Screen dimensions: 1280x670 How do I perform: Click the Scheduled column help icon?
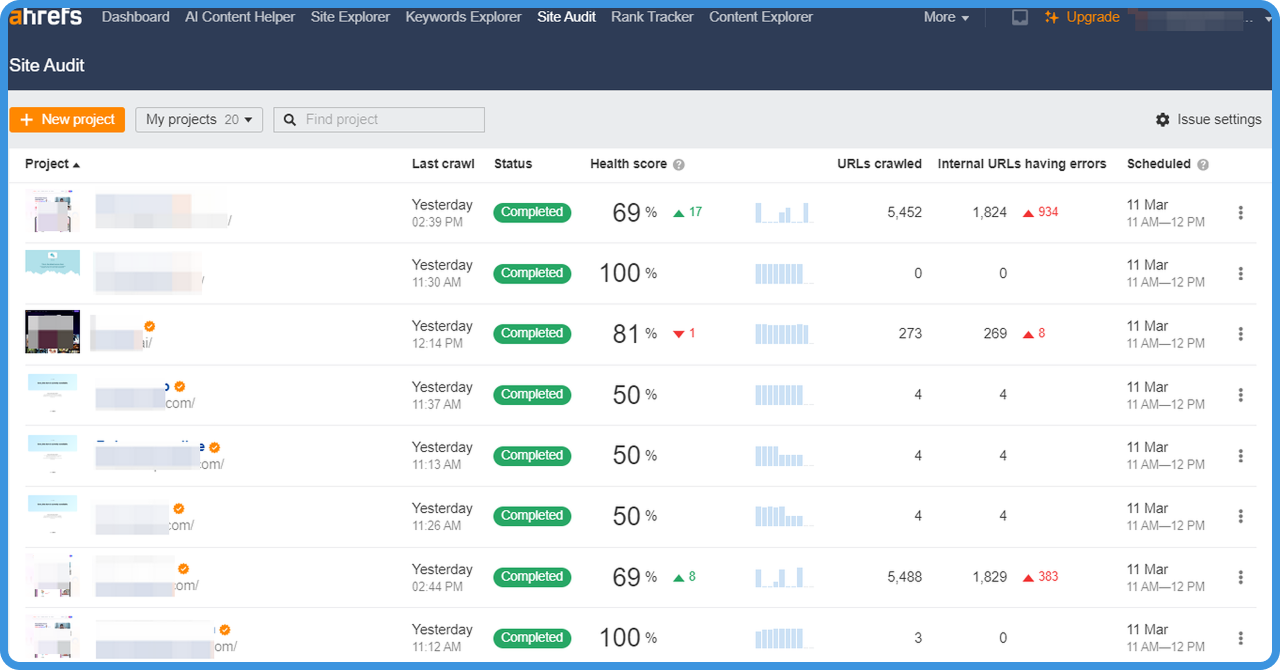point(1203,165)
